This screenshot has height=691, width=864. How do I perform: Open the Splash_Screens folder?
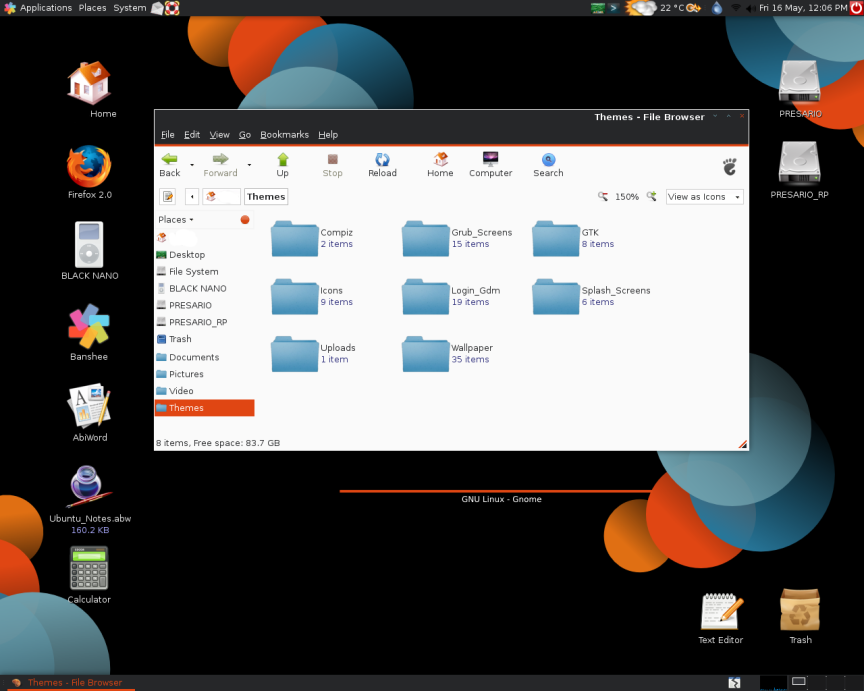(591, 296)
